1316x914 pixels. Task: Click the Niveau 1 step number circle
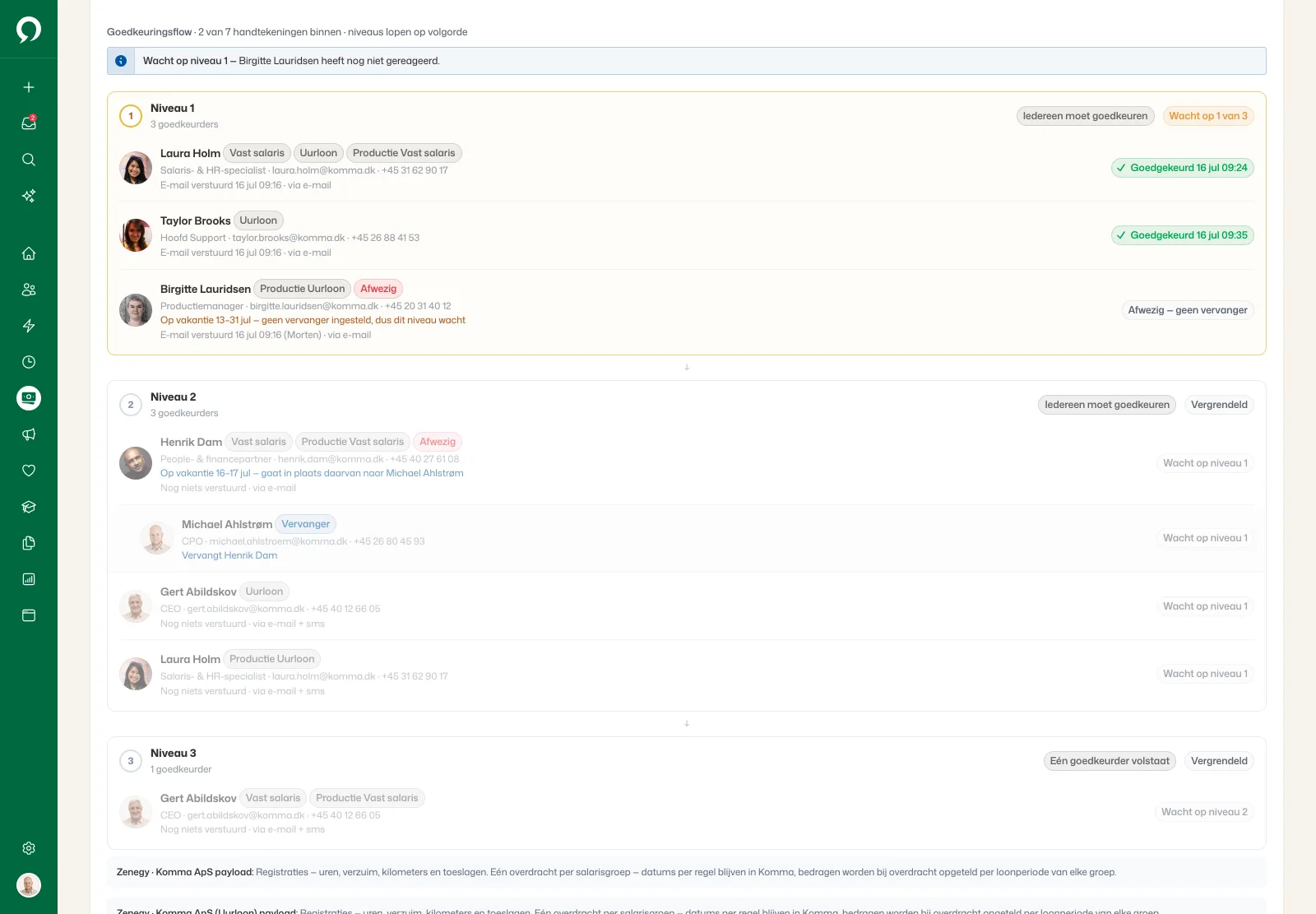tap(131, 116)
